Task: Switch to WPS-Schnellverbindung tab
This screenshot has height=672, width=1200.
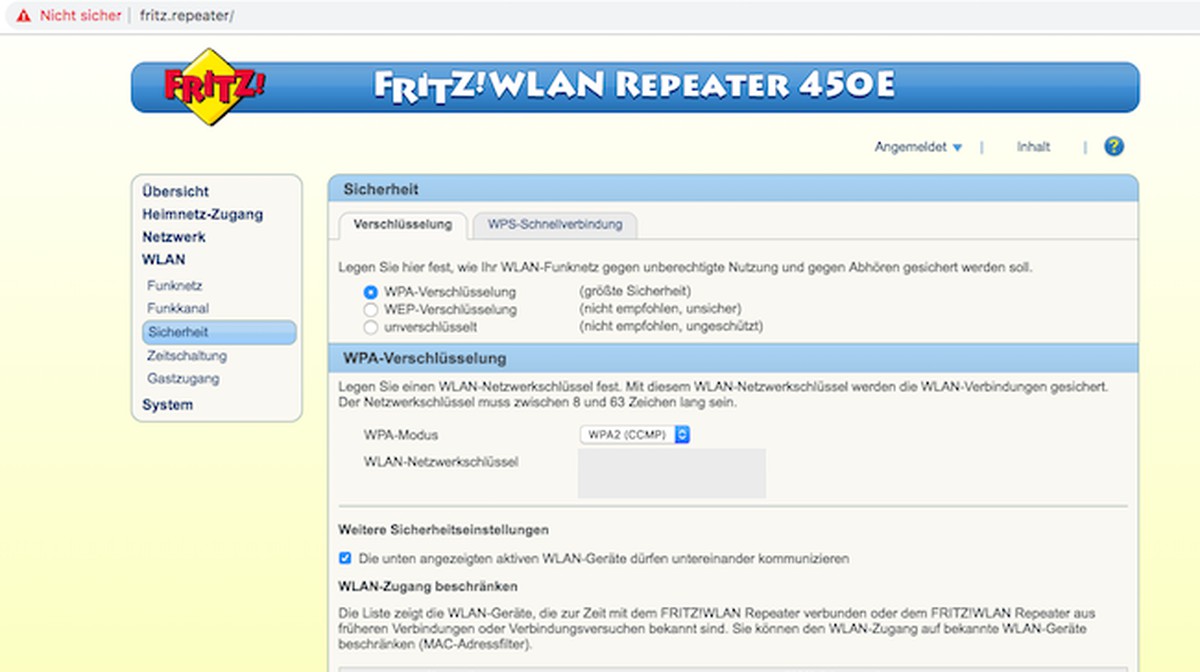Action: click(555, 224)
